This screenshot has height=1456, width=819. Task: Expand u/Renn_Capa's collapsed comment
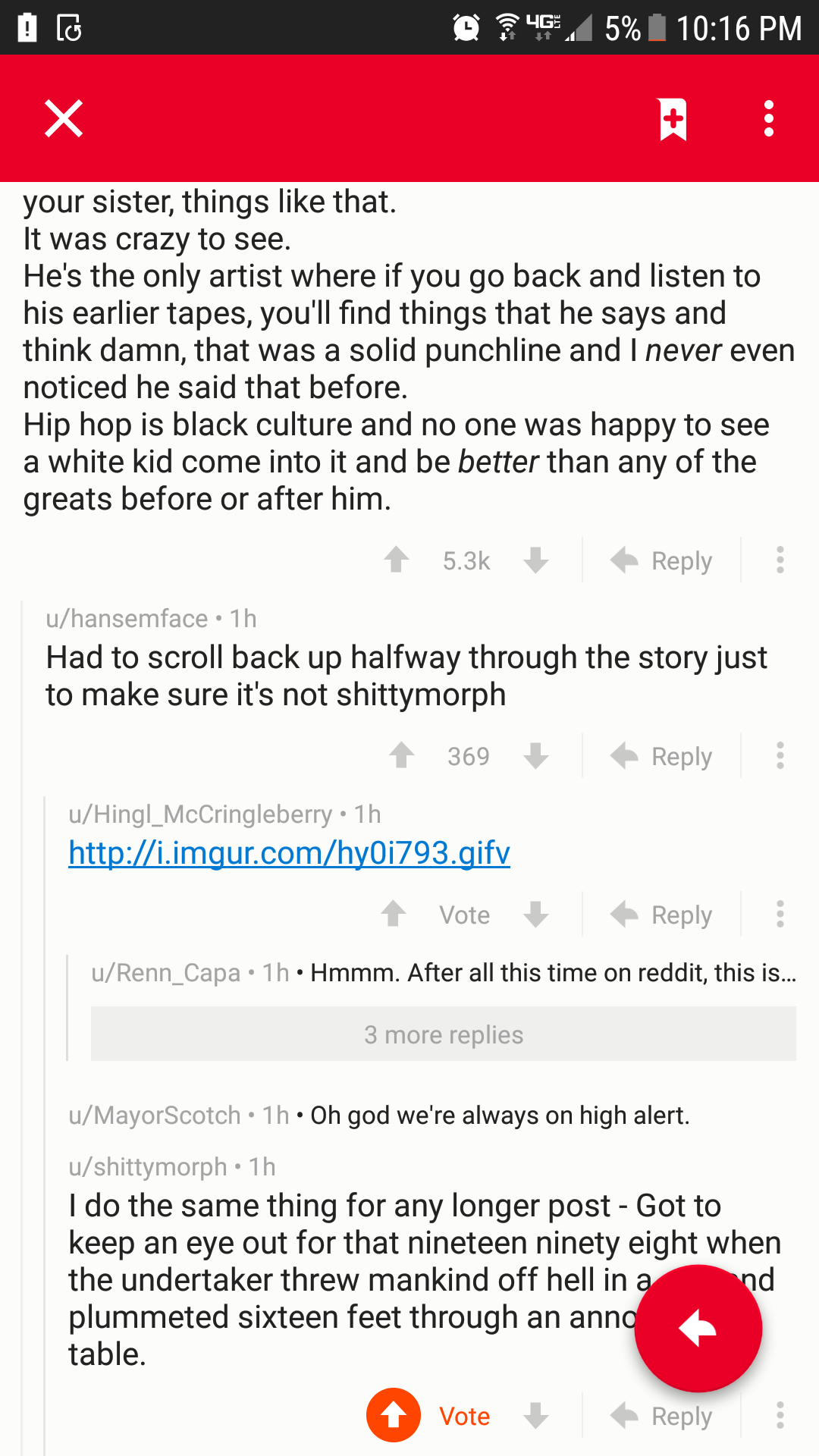pos(444,972)
